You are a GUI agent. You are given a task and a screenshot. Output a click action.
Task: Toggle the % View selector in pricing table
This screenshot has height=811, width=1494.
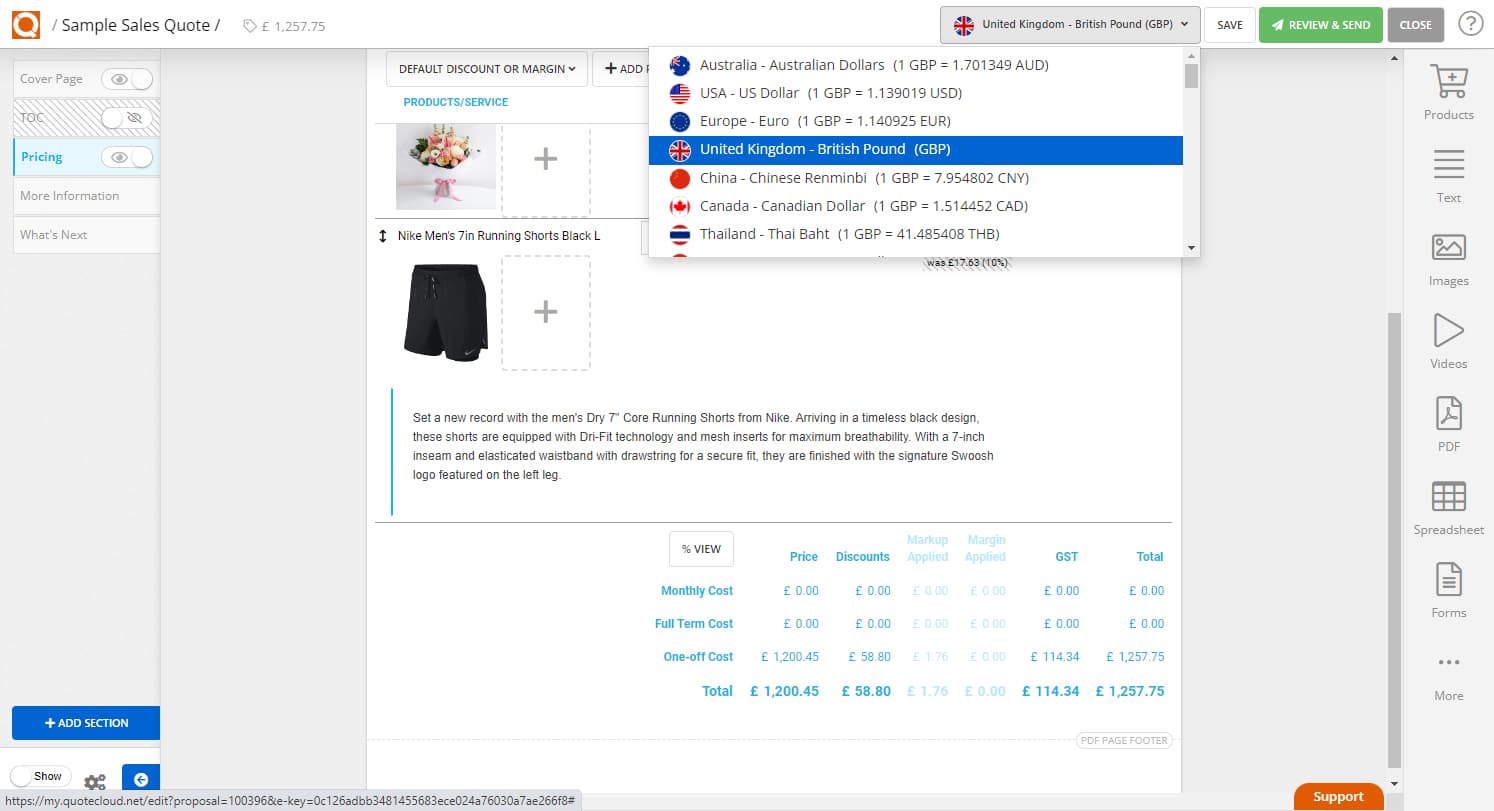tap(701, 548)
